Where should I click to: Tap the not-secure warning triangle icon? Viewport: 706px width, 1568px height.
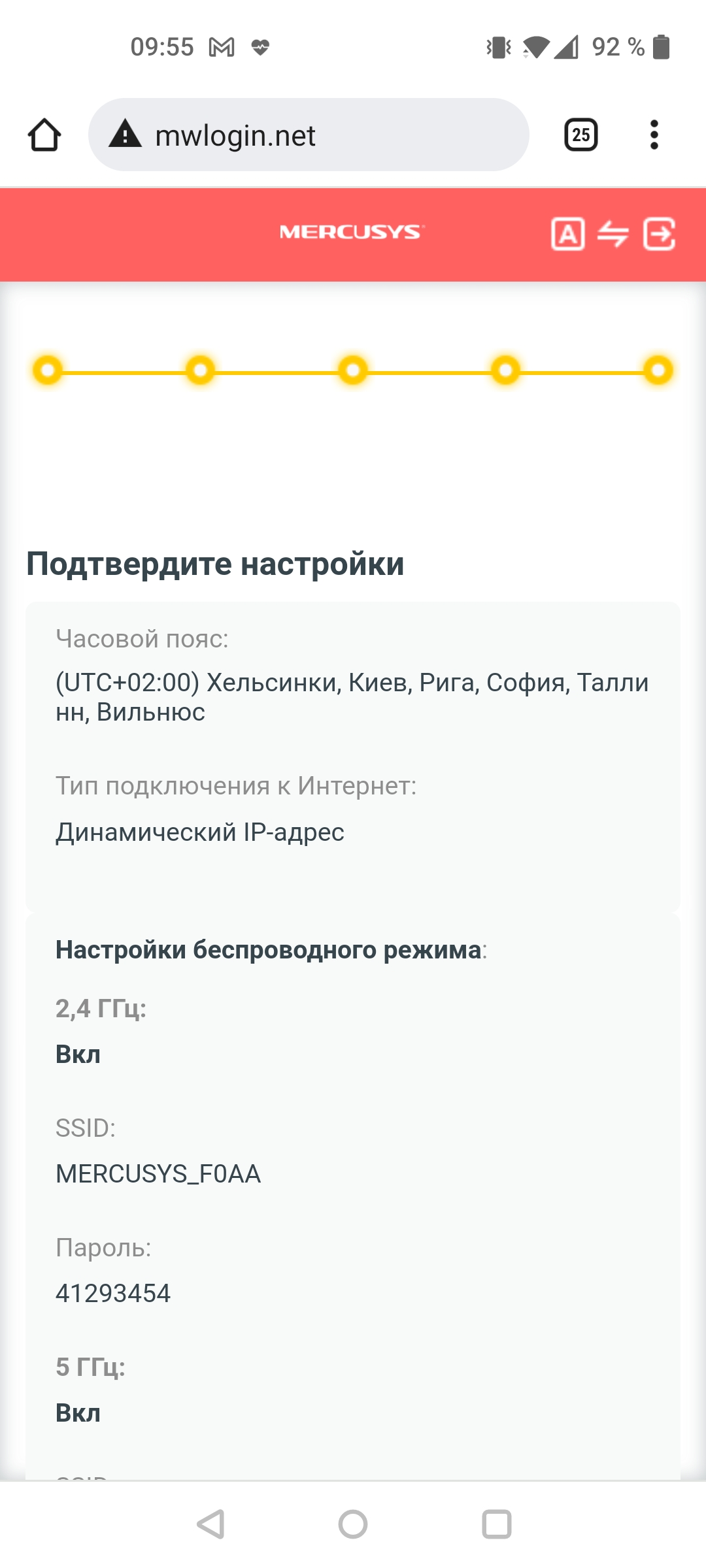(x=125, y=135)
